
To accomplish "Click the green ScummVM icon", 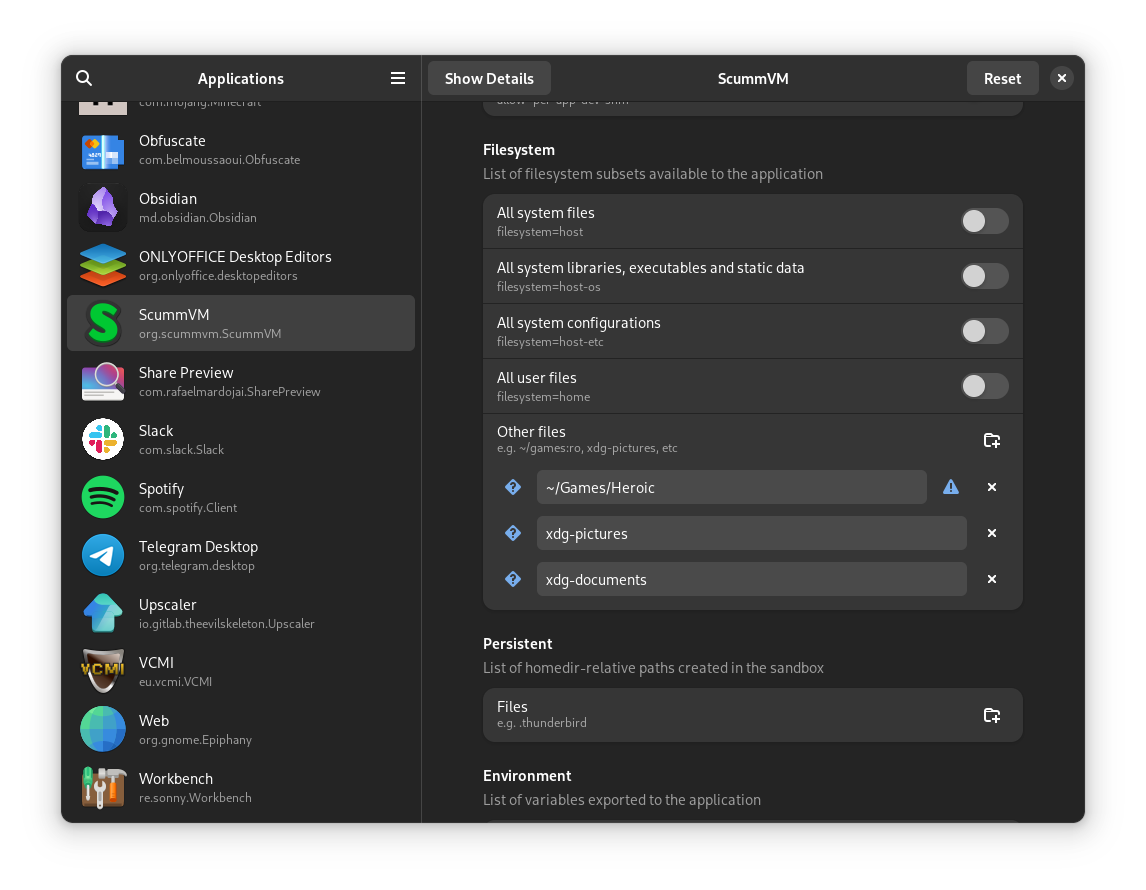I will (103, 324).
